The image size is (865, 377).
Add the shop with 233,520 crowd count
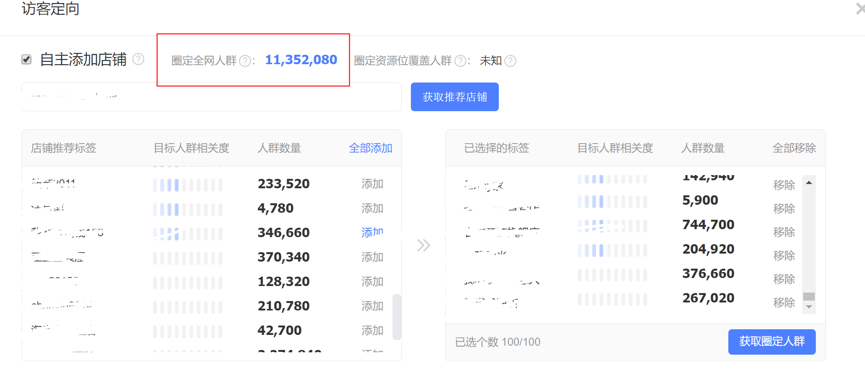coord(372,184)
